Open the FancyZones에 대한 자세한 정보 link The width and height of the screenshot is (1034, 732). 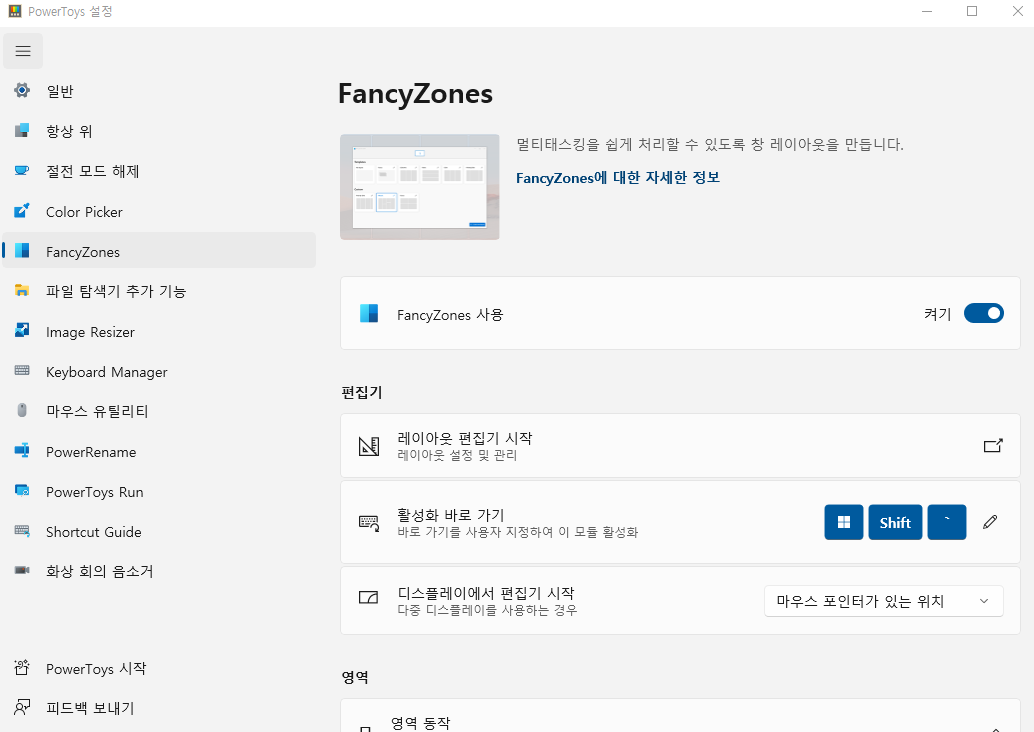tap(617, 177)
